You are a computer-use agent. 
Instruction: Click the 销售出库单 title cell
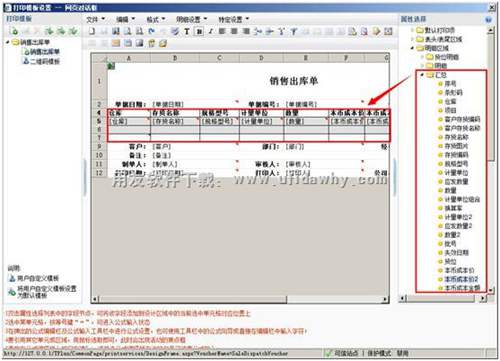294,81
